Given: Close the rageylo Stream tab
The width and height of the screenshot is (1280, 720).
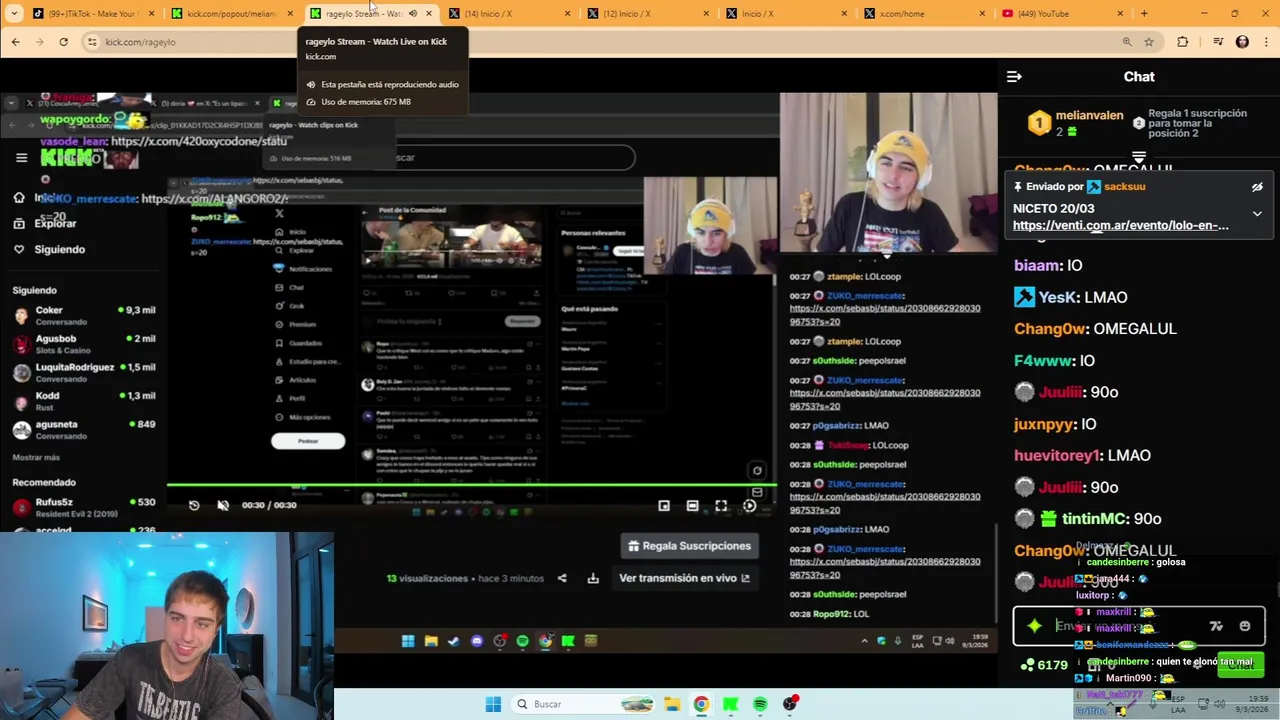Looking at the screenshot, I should tap(429, 14).
